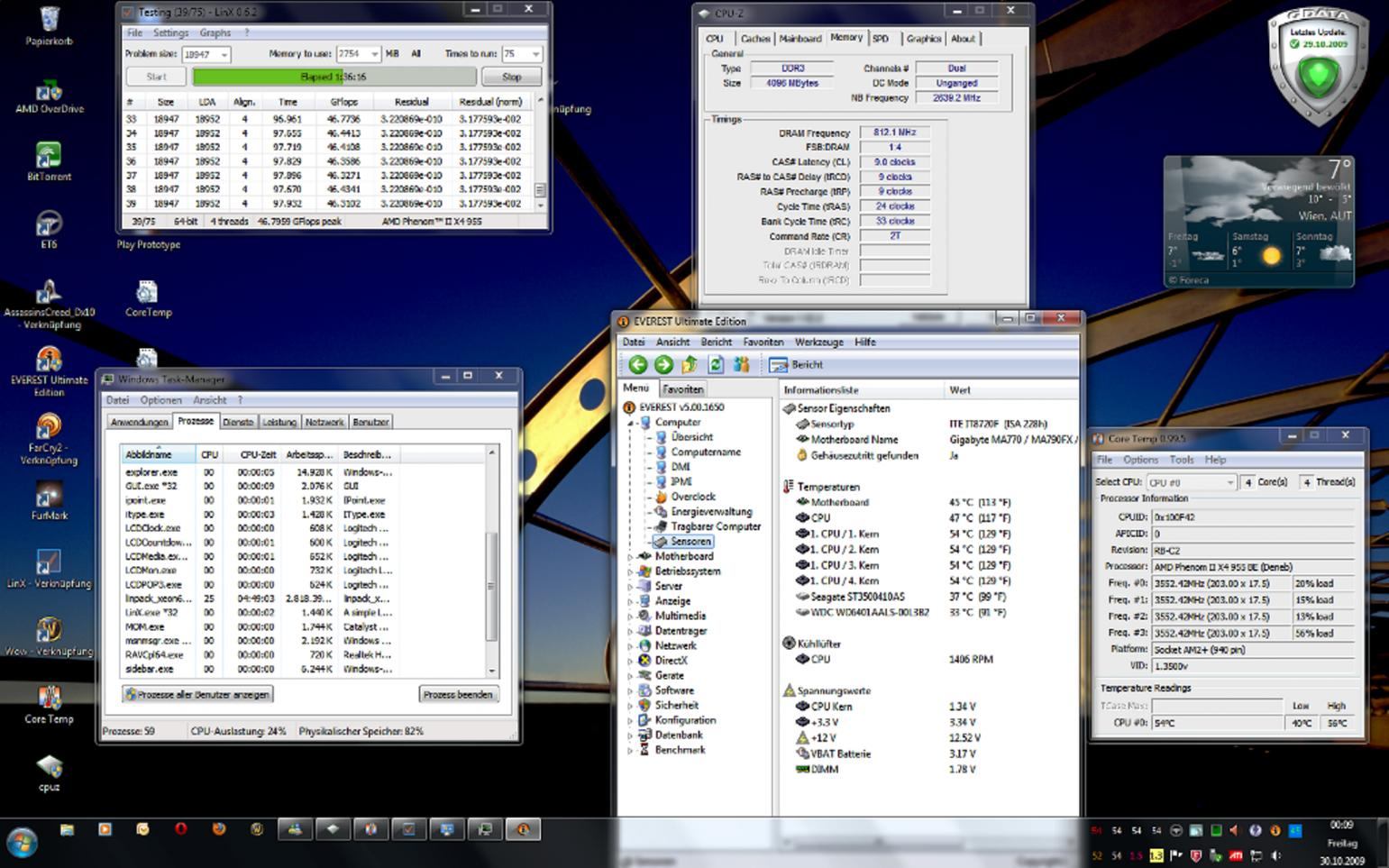This screenshot has height=868, width=1389.
Task: Expand the Motherboard node in EVEREST tree
Action: tap(630, 557)
